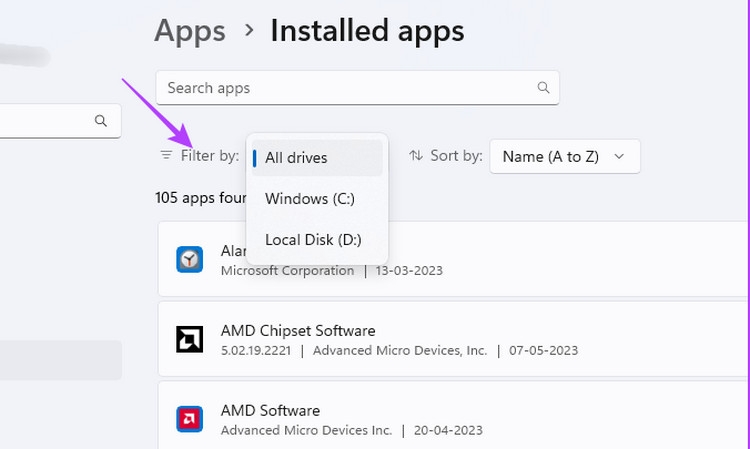Click the red AMD Software icon
Image resolution: width=750 pixels, height=449 pixels.
(x=189, y=419)
